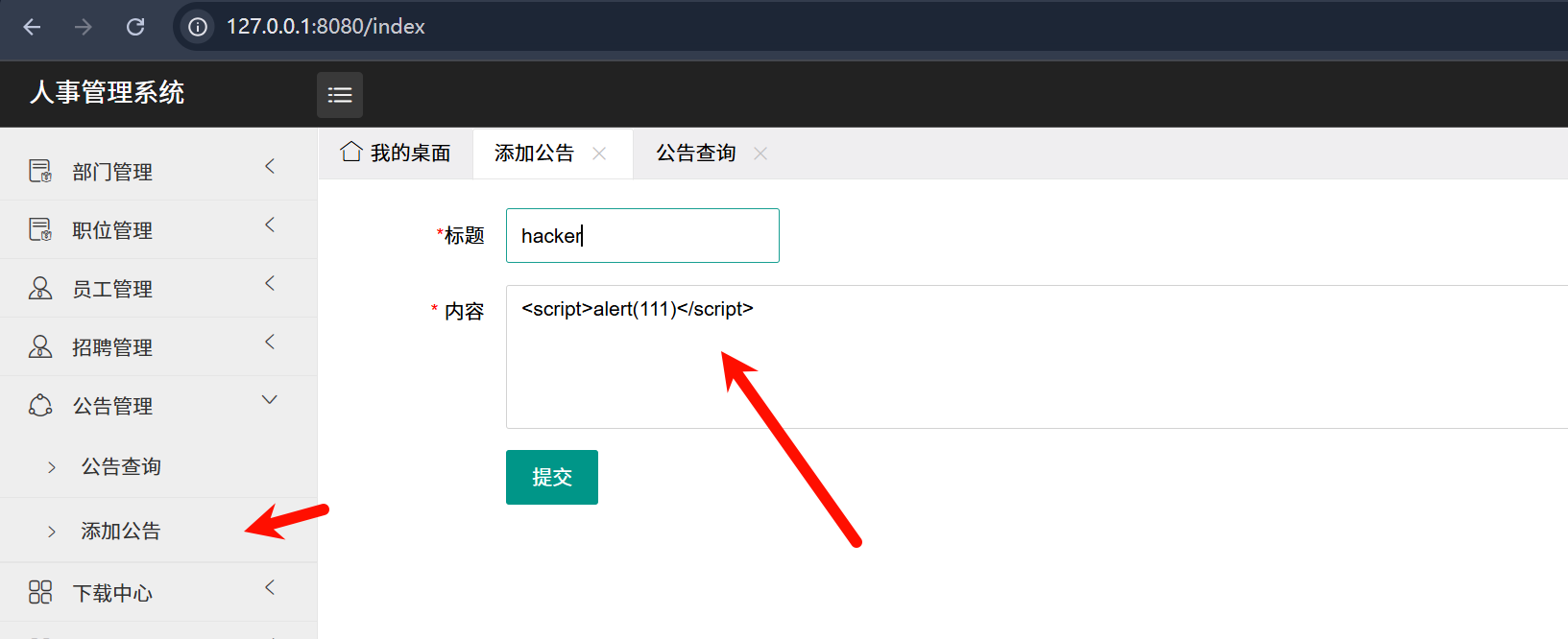The height and width of the screenshot is (639, 1568).
Task: Click the 下载中心 grid icon
Action: pos(40,593)
